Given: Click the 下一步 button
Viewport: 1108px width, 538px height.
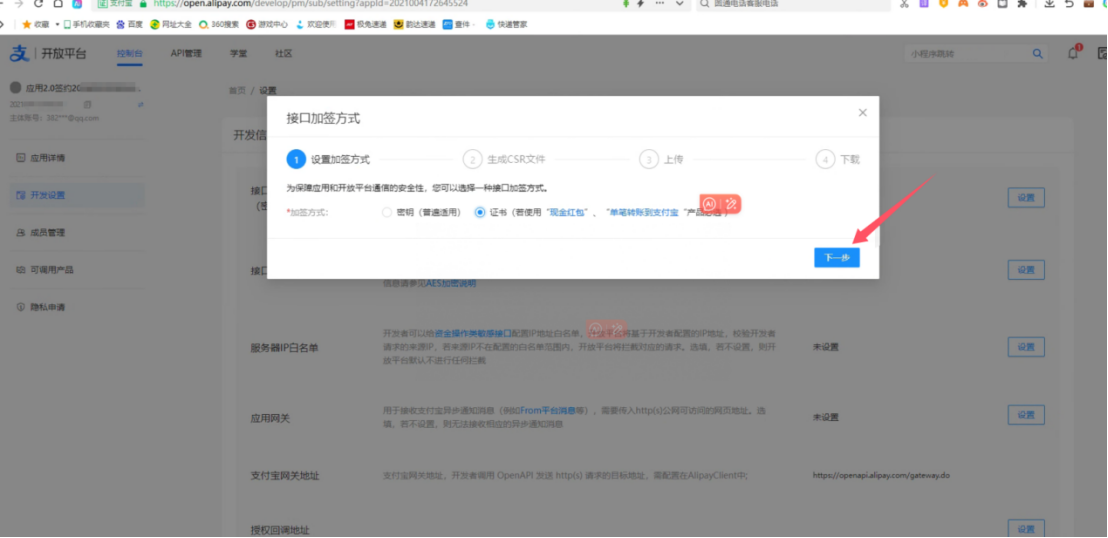Looking at the screenshot, I should click(x=837, y=258).
